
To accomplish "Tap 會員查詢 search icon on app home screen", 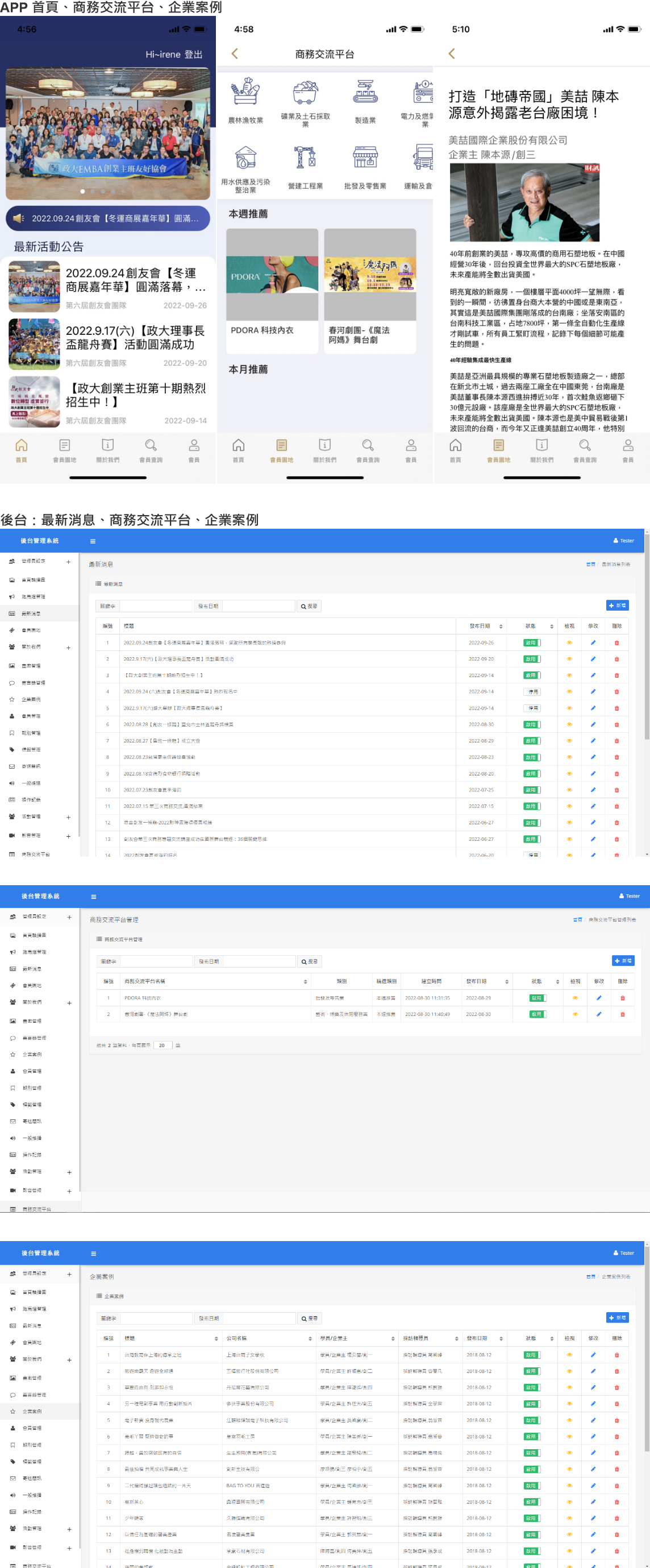I will (151, 445).
